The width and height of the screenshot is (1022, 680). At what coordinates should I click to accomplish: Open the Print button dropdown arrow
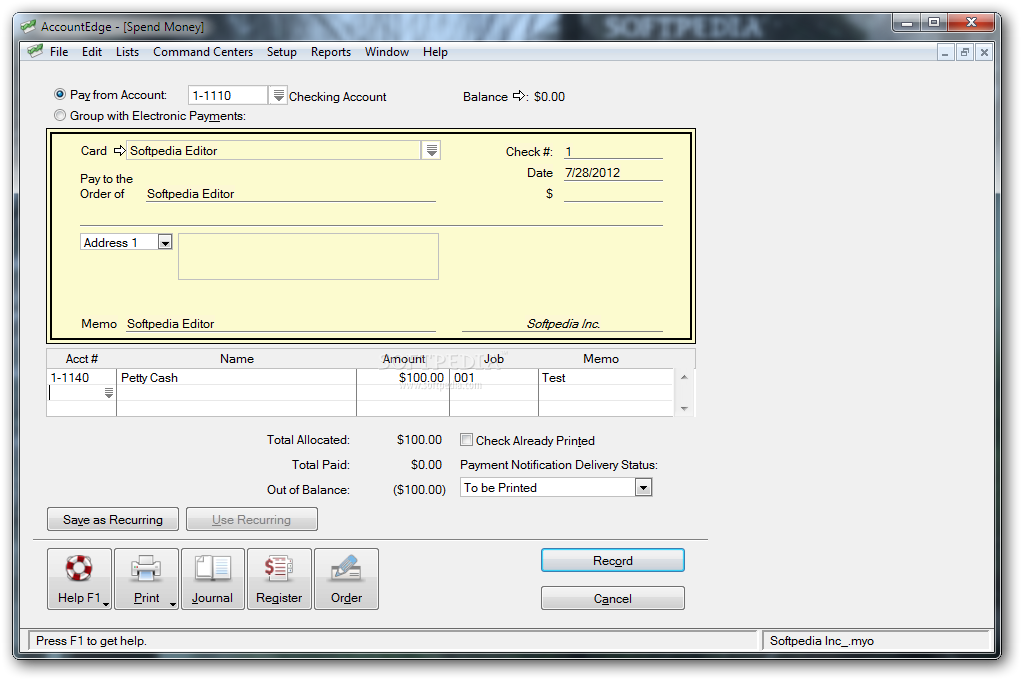pos(173,604)
